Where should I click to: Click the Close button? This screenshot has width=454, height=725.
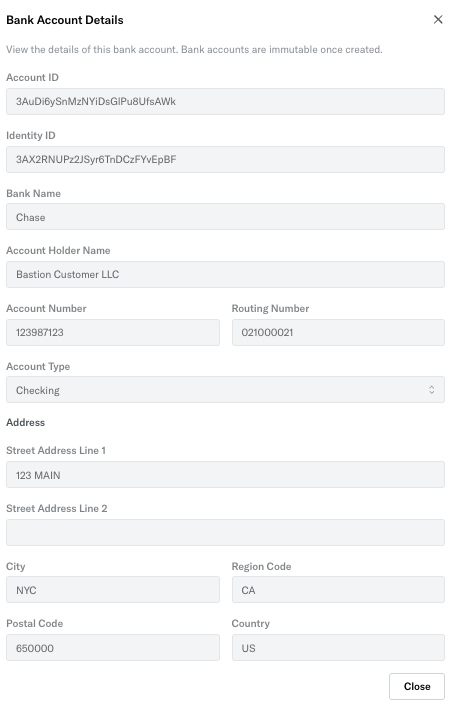417,686
